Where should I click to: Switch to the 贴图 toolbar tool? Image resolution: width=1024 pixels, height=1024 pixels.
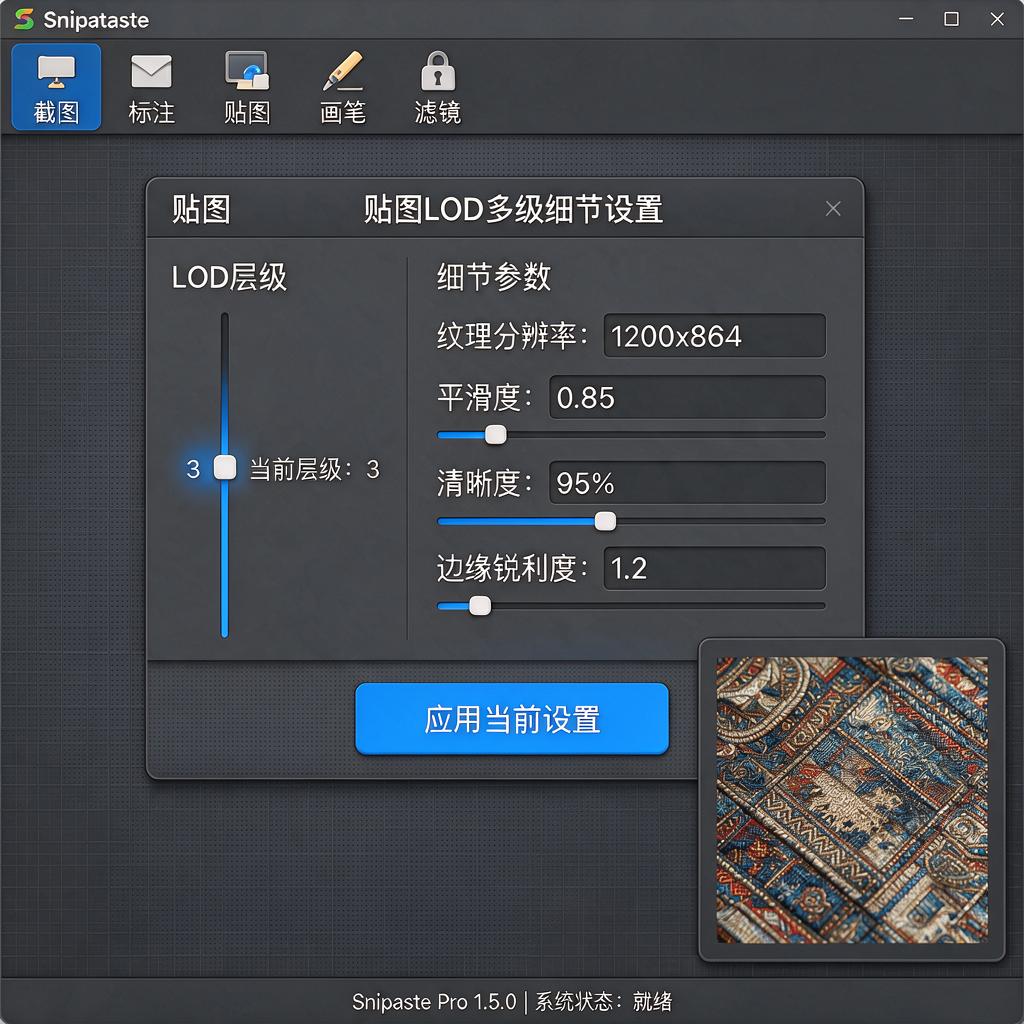click(247, 87)
